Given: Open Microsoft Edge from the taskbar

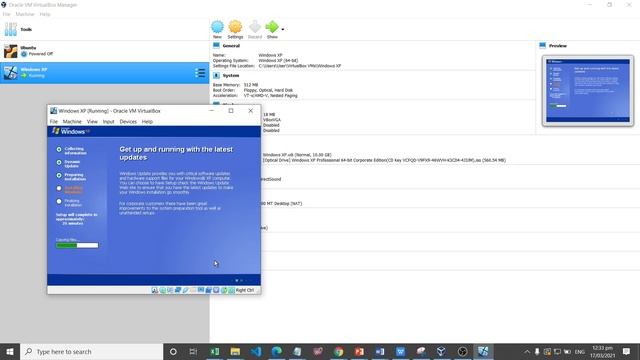Looking at the screenshot, I should pyautogui.click(x=276, y=351).
